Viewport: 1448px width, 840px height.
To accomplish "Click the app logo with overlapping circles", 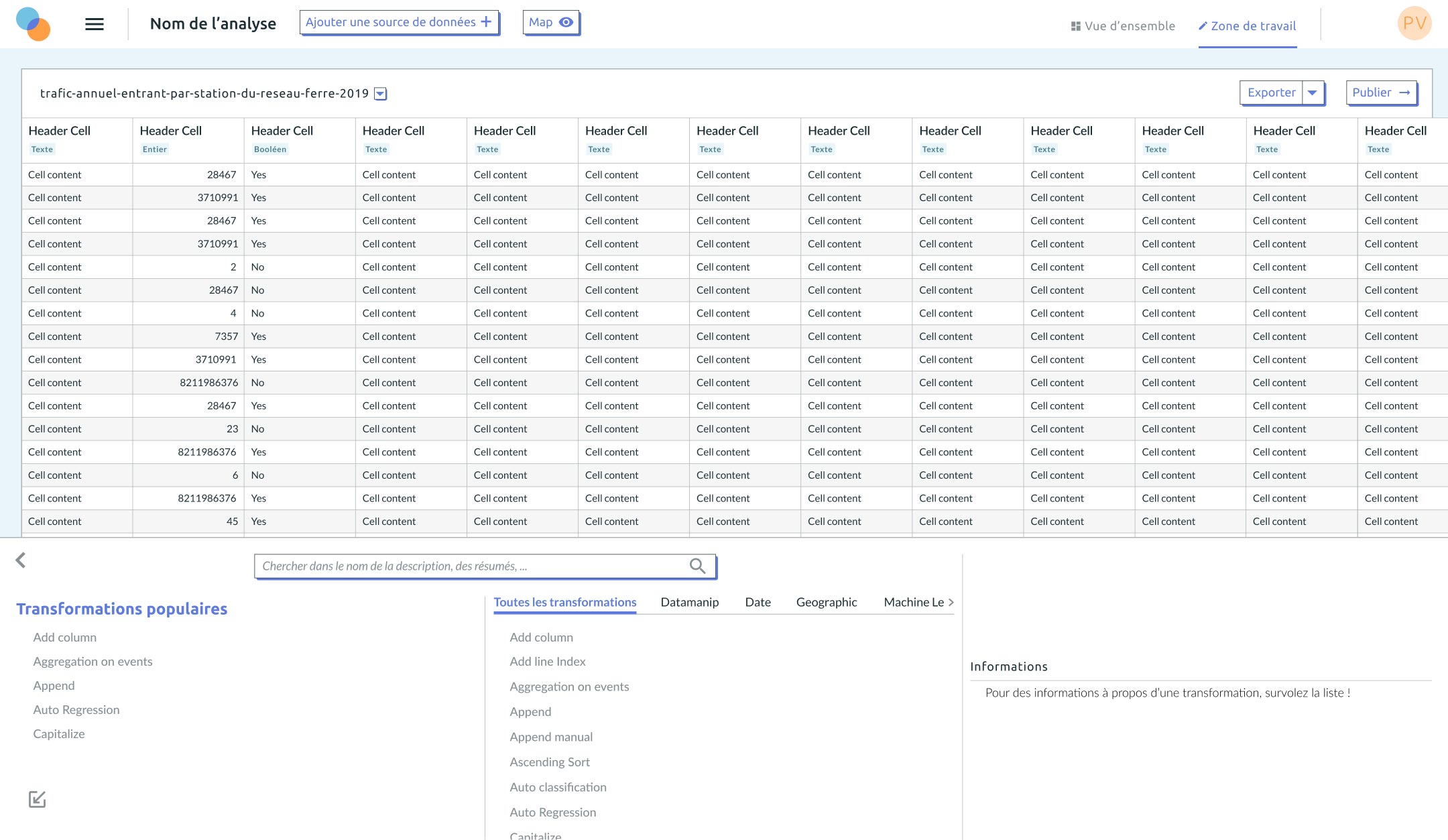I will tap(33, 24).
